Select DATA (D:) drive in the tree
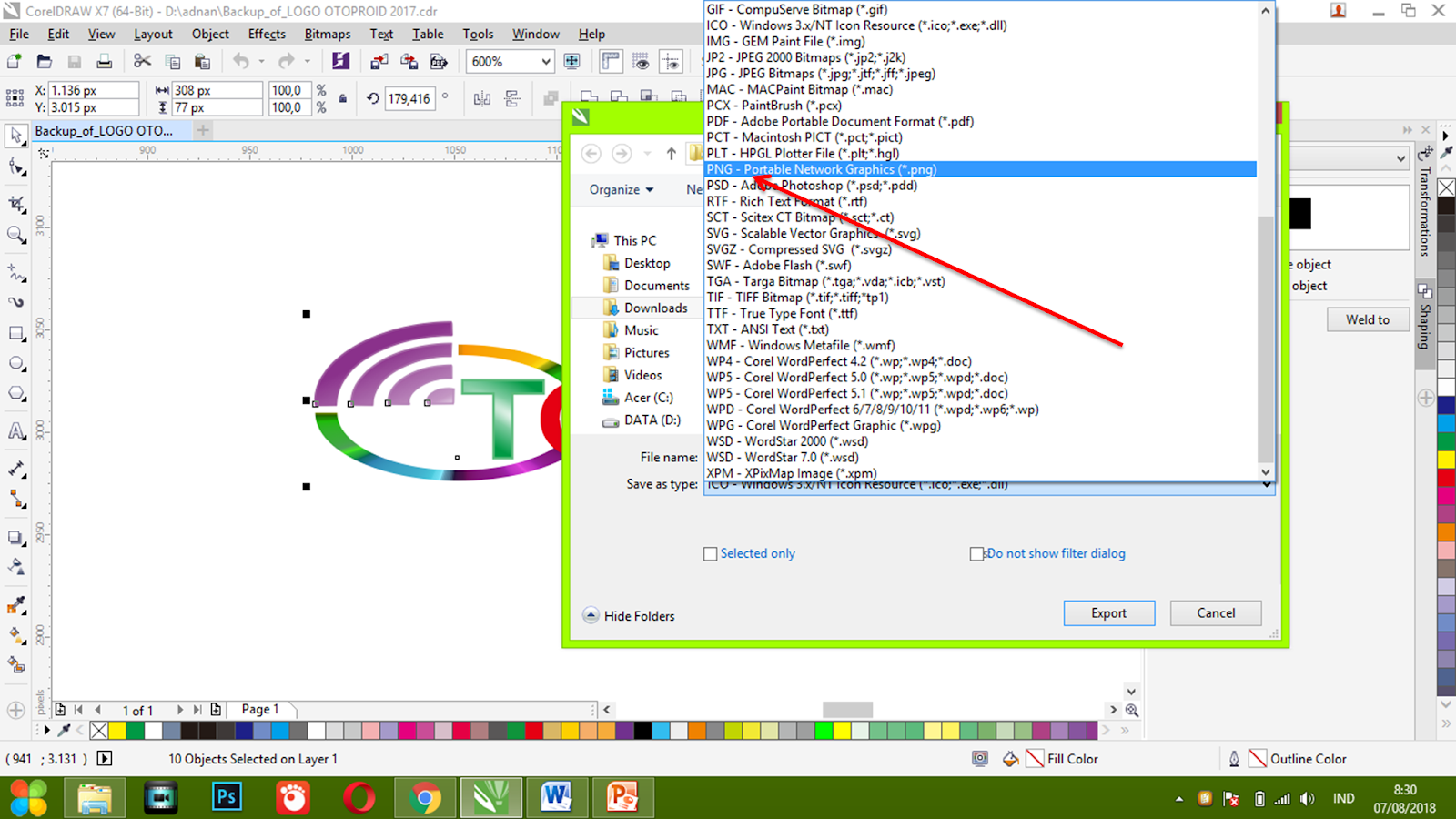The height and width of the screenshot is (819, 1456). tap(642, 420)
